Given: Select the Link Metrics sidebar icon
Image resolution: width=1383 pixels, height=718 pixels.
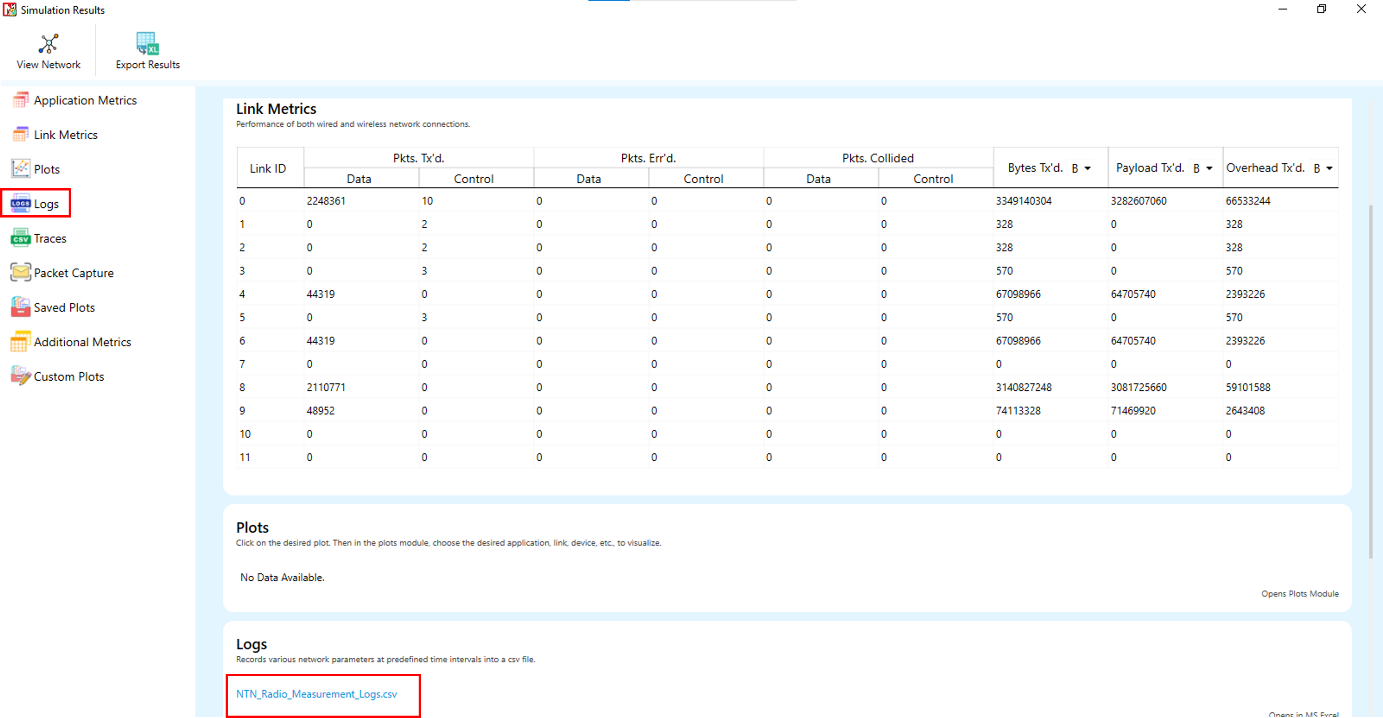Looking at the screenshot, I should (x=20, y=135).
